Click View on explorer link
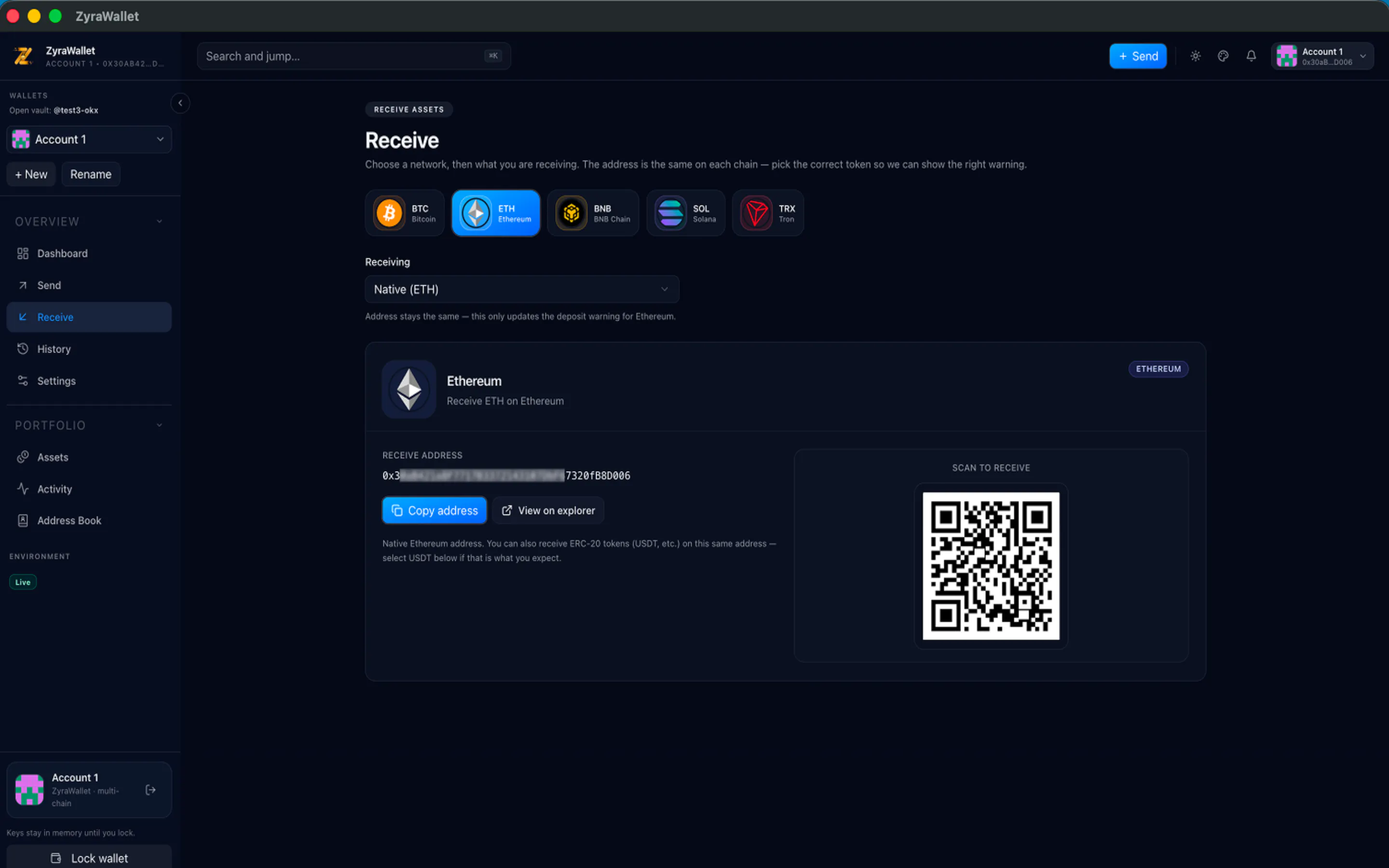This screenshot has width=1389, height=868. 548,510
